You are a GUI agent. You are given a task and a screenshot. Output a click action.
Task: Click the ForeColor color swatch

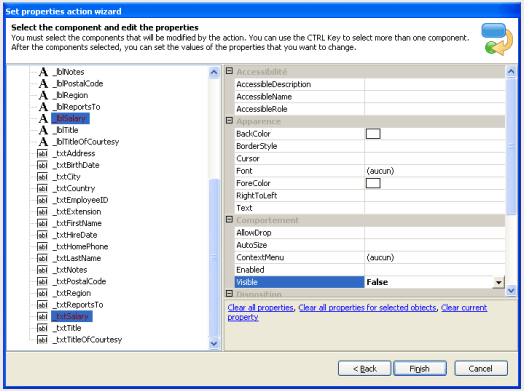pos(373,183)
